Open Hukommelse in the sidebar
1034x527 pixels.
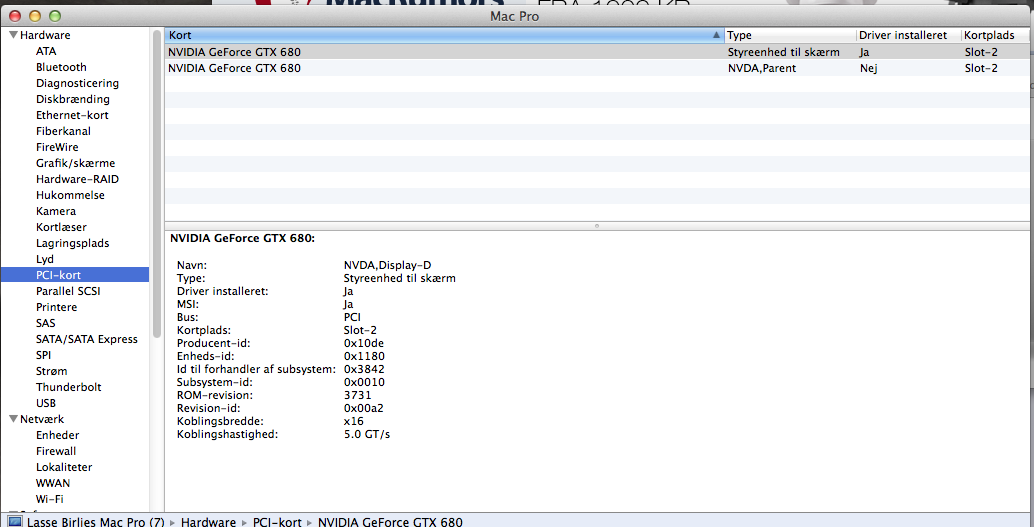tap(70, 195)
